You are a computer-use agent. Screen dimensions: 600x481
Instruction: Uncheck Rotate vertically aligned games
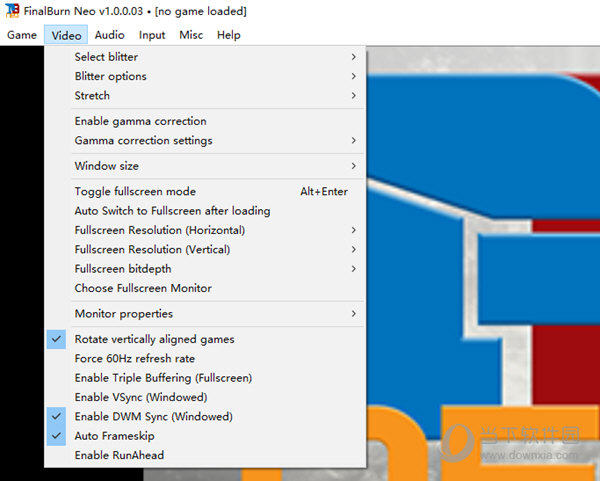click(205, 339)
